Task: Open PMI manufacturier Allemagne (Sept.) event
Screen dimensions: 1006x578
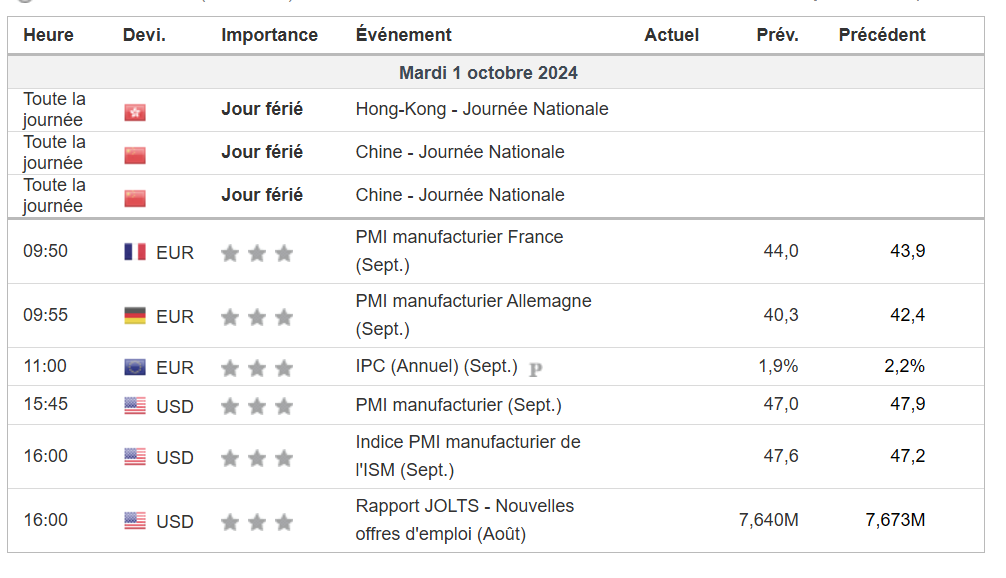Action: tap(473, 315)
